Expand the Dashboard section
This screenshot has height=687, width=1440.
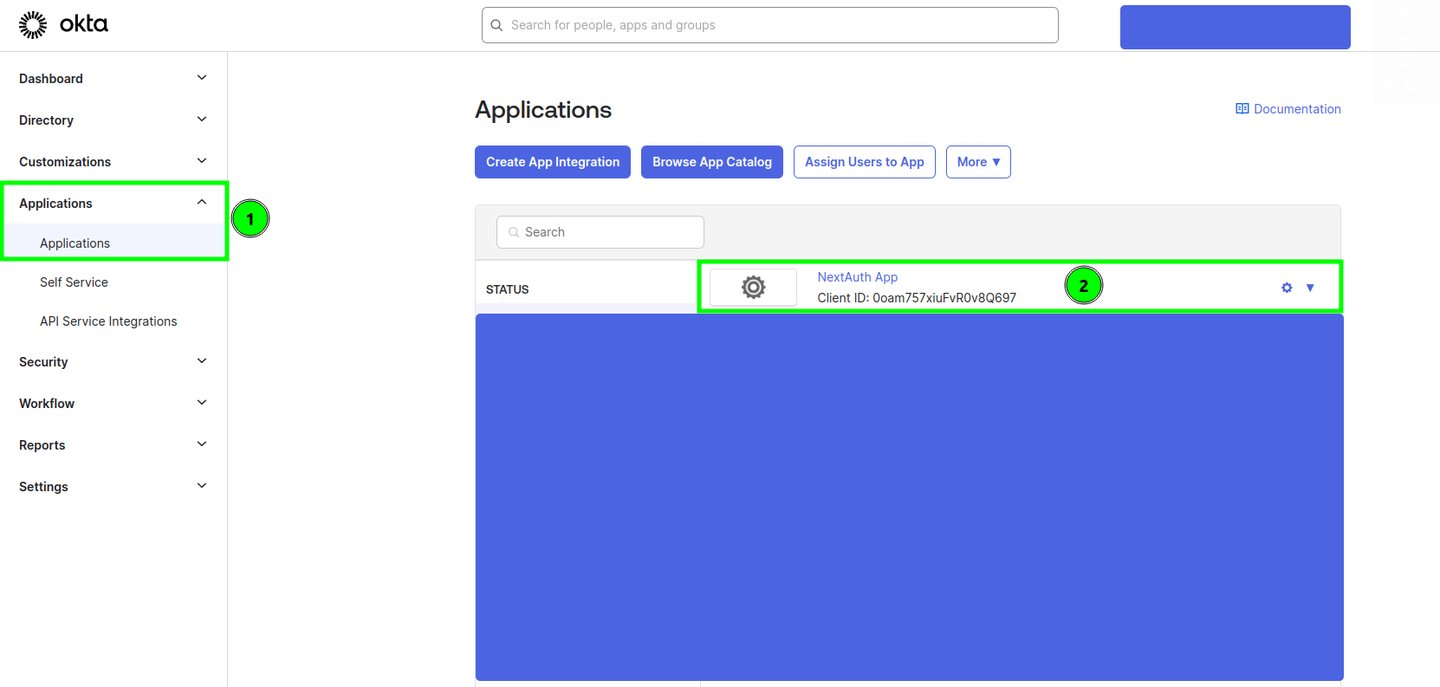pos(201,77)
